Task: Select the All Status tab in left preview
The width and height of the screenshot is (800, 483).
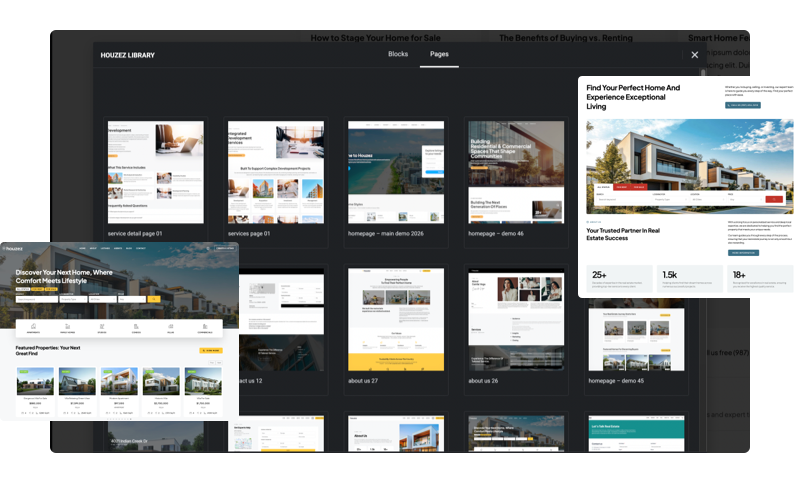Action: (23, 289)
